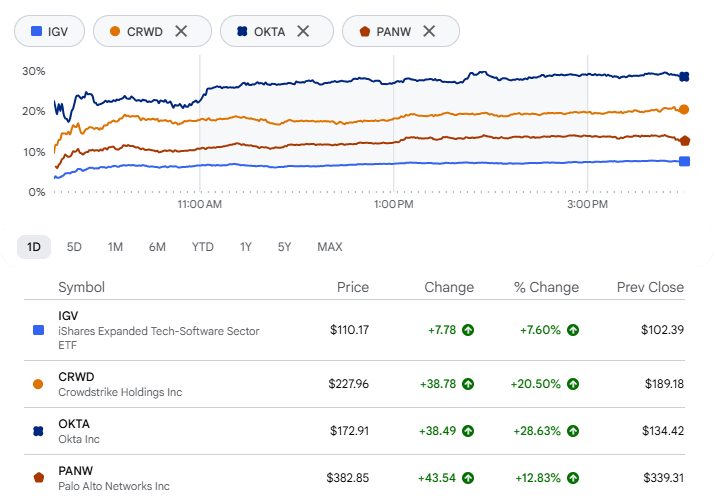Click the IGV chip
This screenshot has height=501, width=715.
[49, 31]
